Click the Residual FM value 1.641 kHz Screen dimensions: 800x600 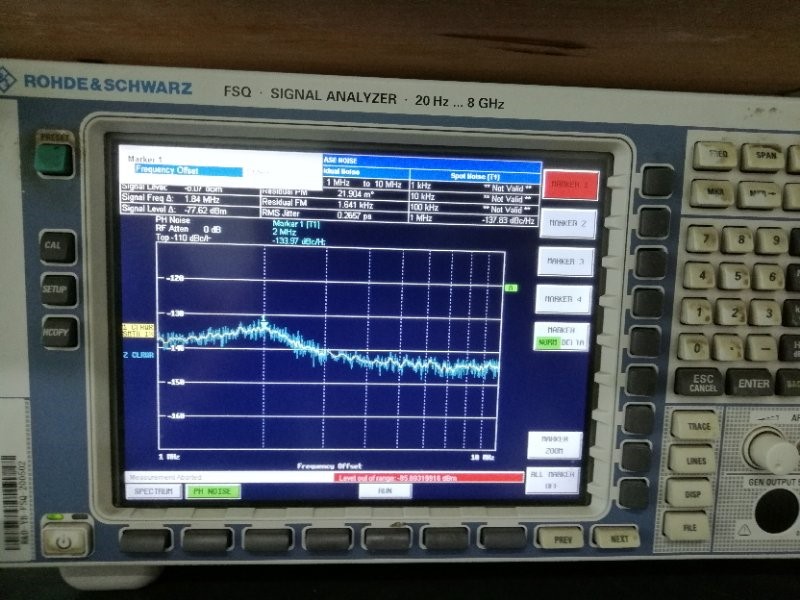[355, 205]
